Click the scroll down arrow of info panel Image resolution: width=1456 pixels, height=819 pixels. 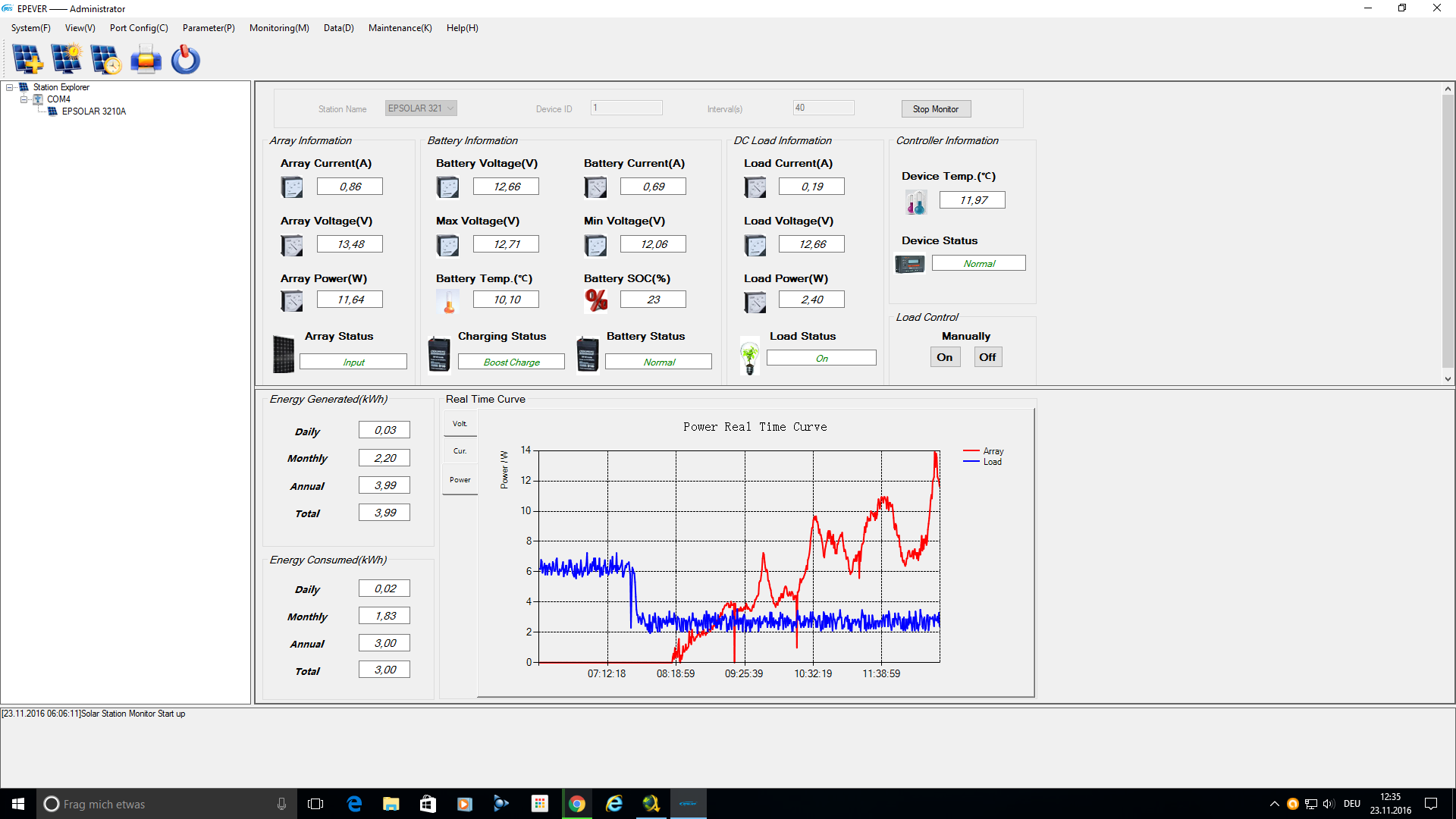click(1448, 378)
